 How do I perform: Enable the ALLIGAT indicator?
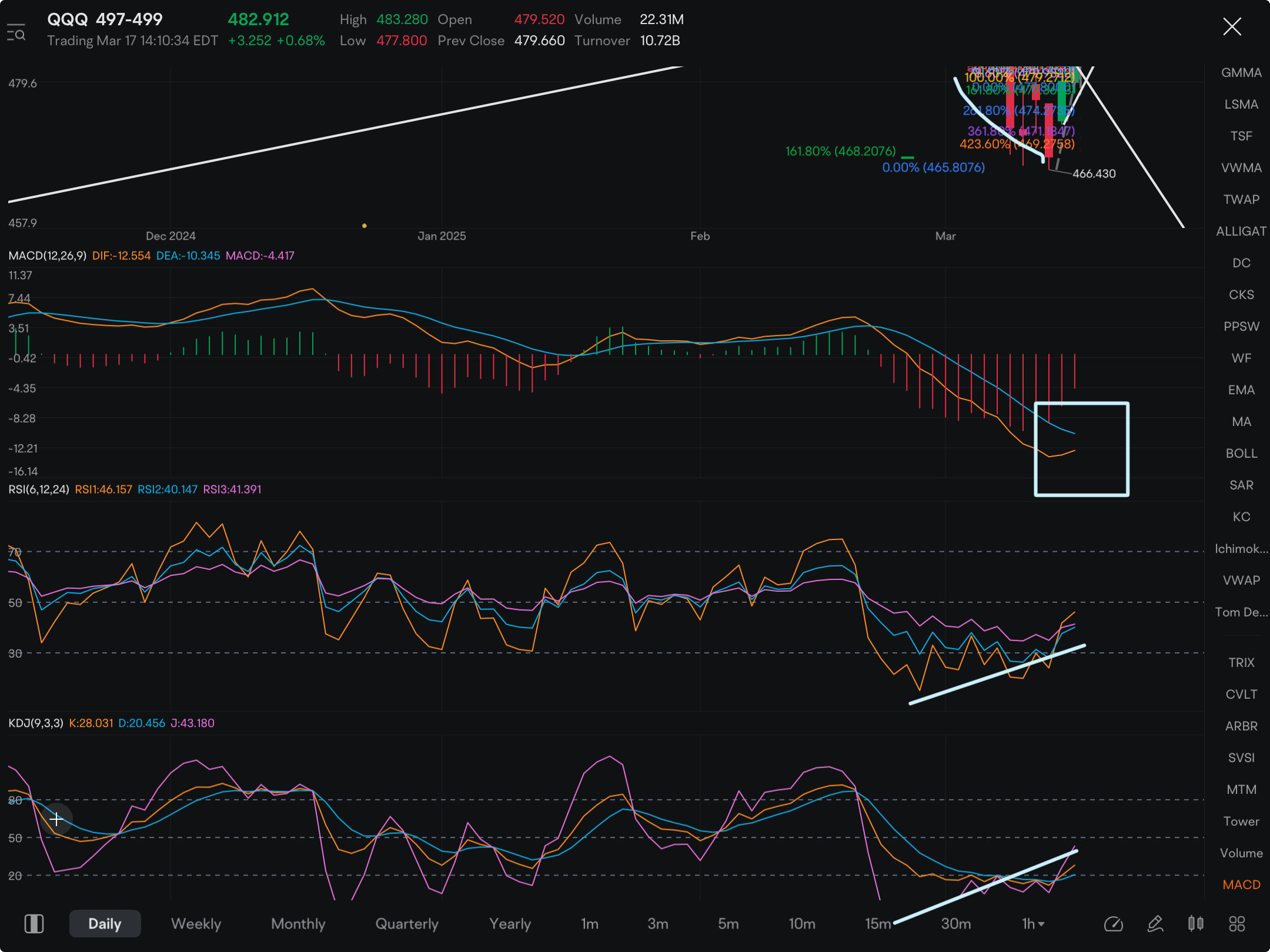tap(1241, 232)
